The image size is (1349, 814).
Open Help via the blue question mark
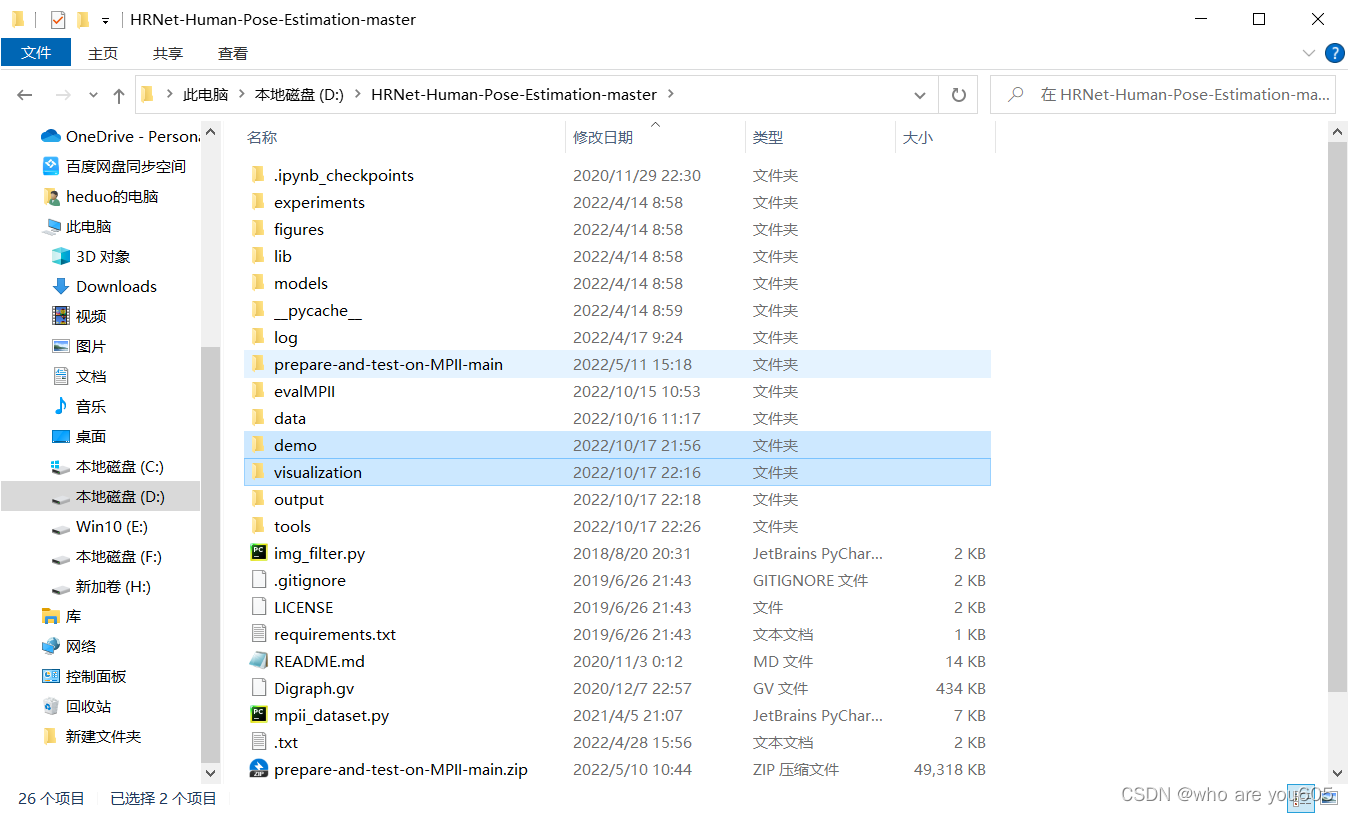pyautogui.click(x=1334, y=53)
